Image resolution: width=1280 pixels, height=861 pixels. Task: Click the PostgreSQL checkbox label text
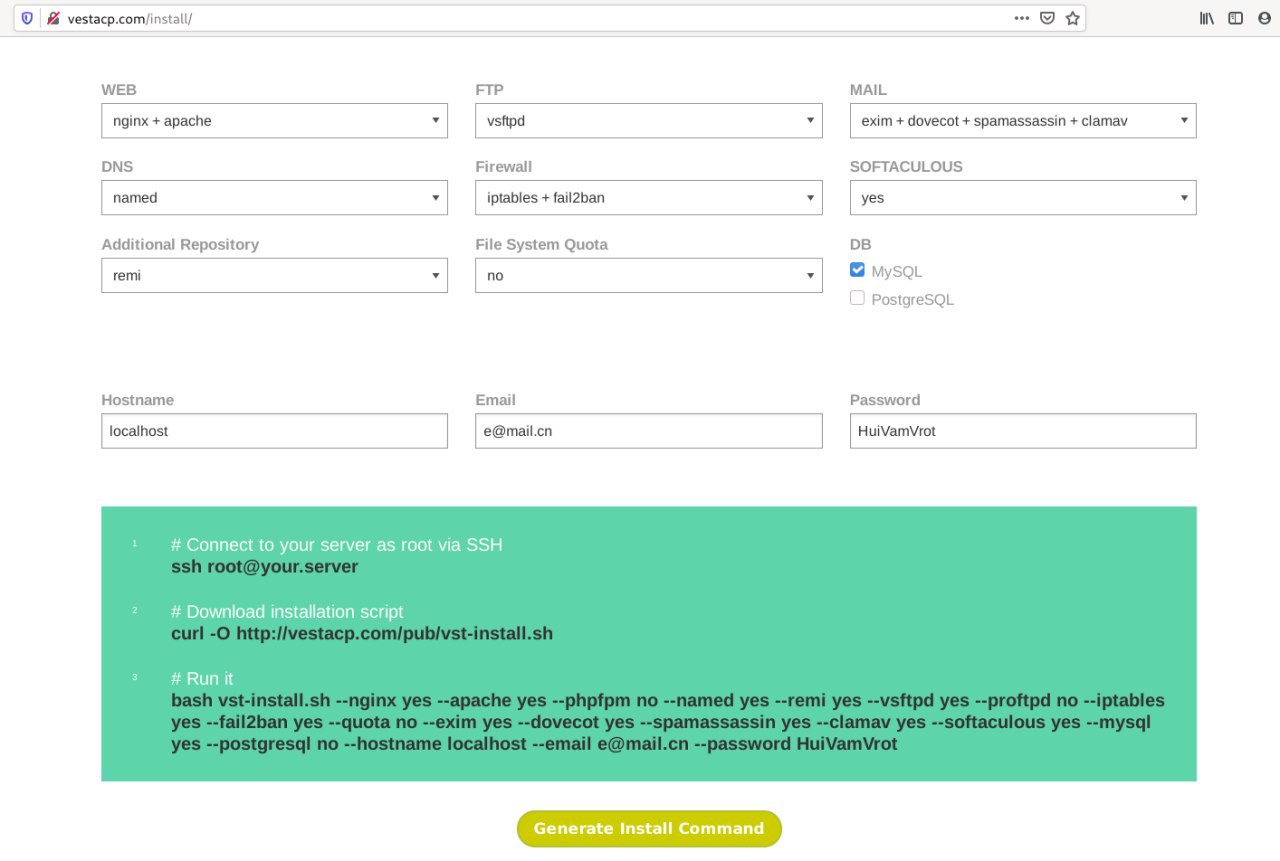913,299
